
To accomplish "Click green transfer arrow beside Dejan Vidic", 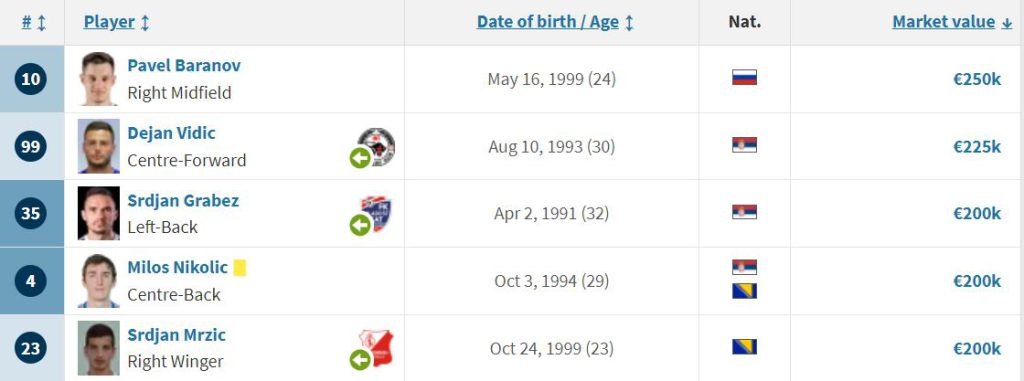I will coord(360,158).
